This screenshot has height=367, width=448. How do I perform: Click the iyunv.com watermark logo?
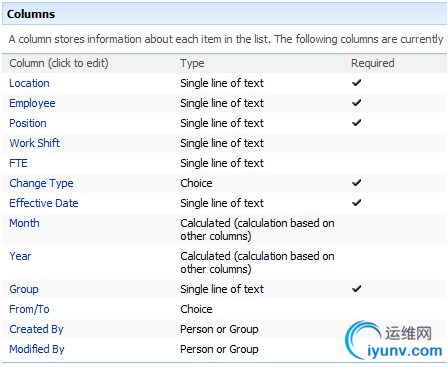394,340
